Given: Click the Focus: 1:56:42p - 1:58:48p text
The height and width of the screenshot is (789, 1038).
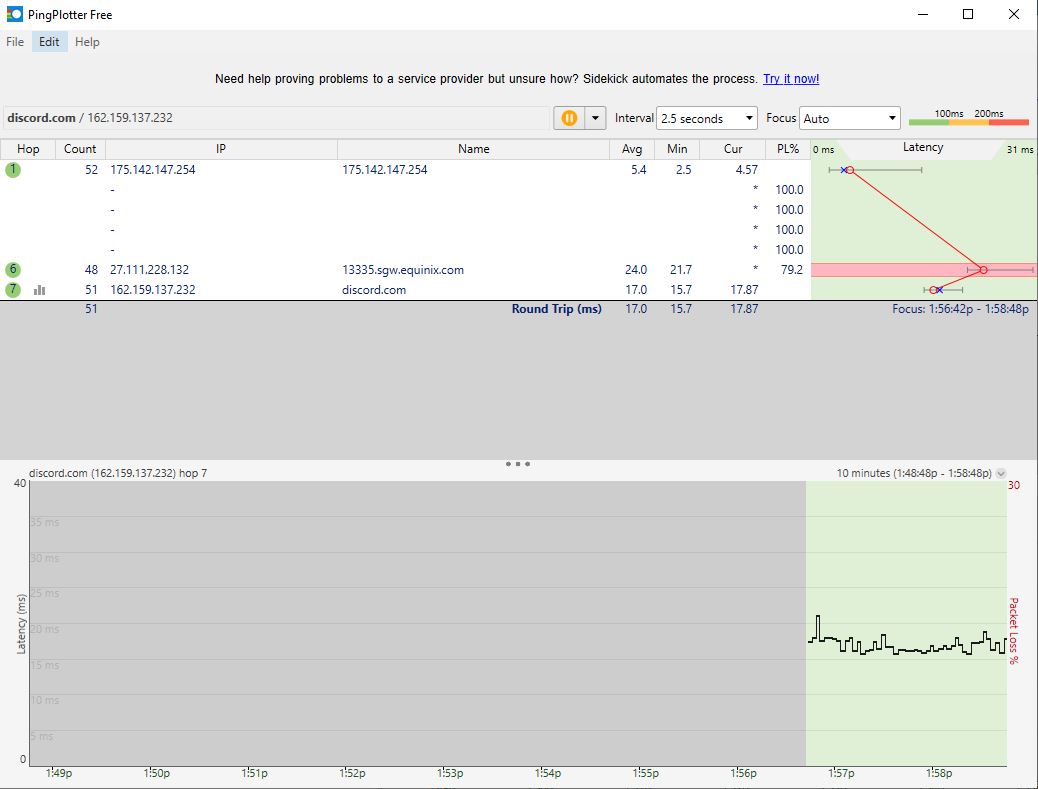Looking at the screenshot, I should click(x=960, y=308).
